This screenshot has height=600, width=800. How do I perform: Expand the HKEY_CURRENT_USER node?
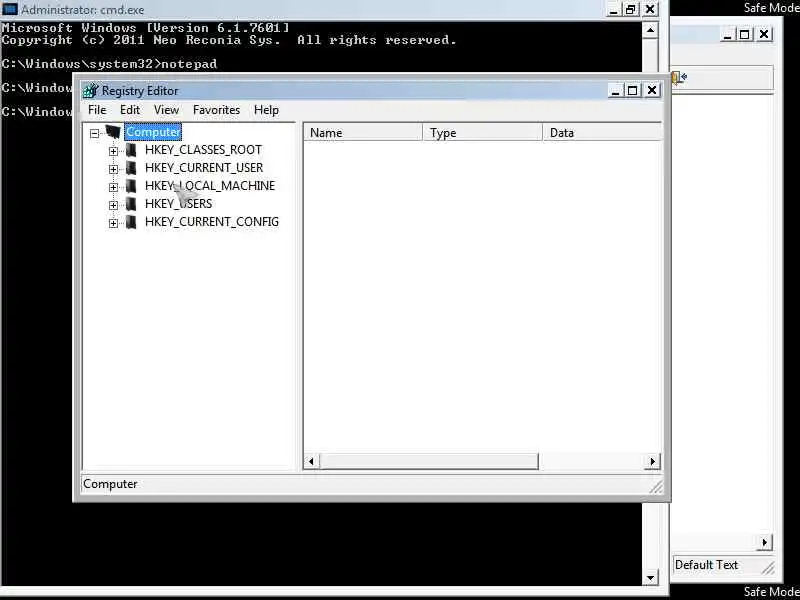tap(113, 169)
